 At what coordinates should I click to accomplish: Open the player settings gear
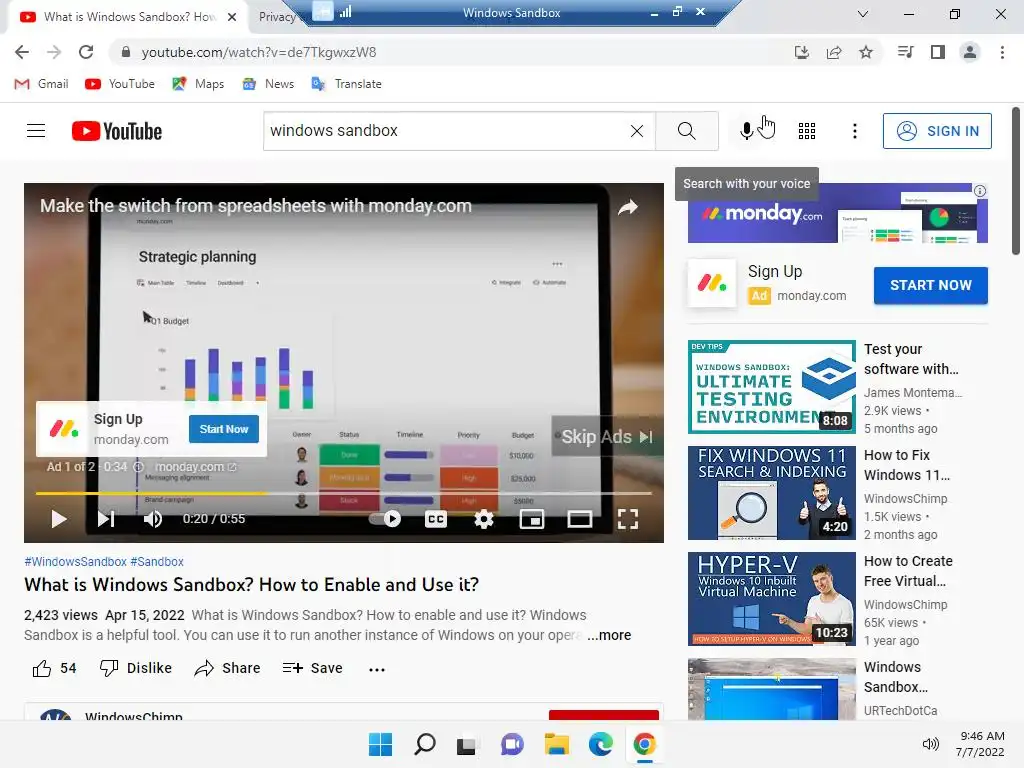pyautogui.click(x=484, y=519)
